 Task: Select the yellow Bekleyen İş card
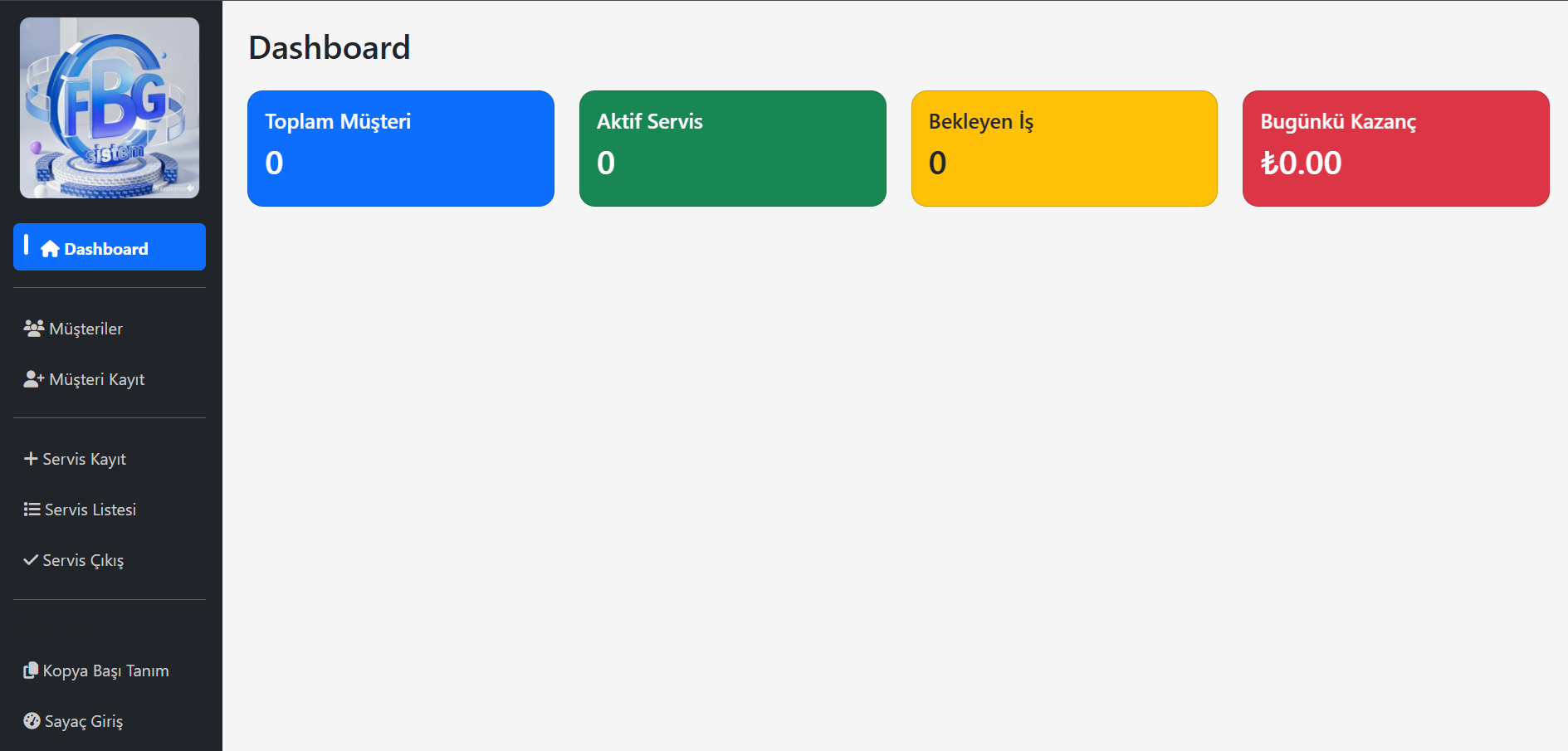[1064, 149]
